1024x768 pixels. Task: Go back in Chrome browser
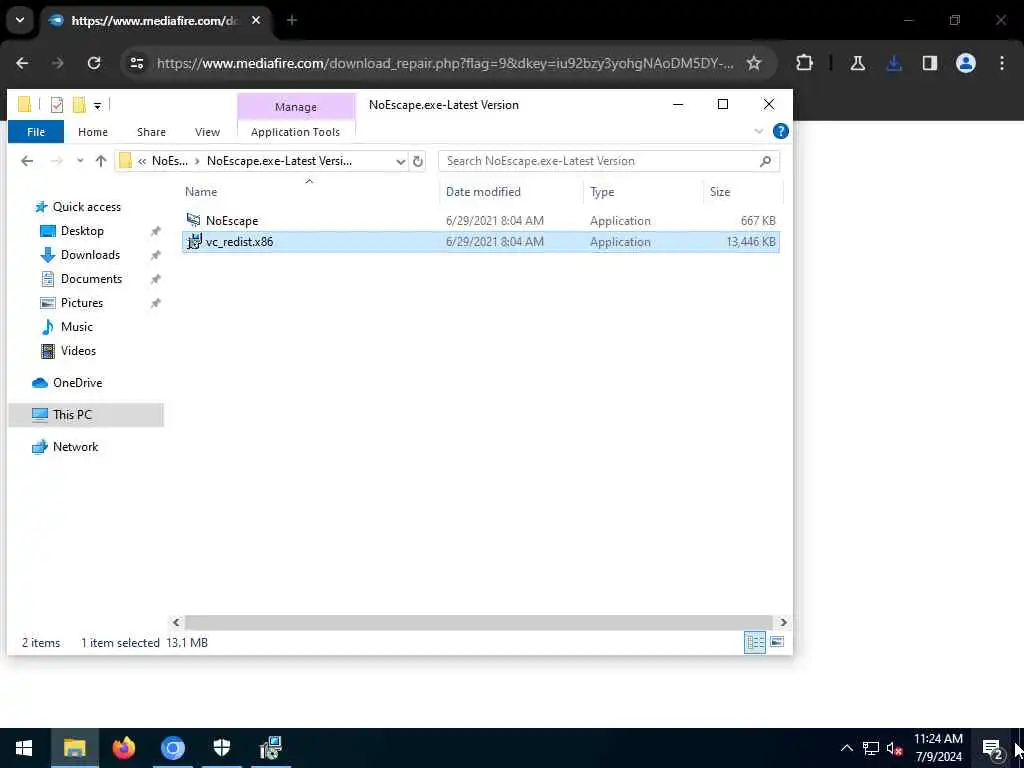pos(22,63)
